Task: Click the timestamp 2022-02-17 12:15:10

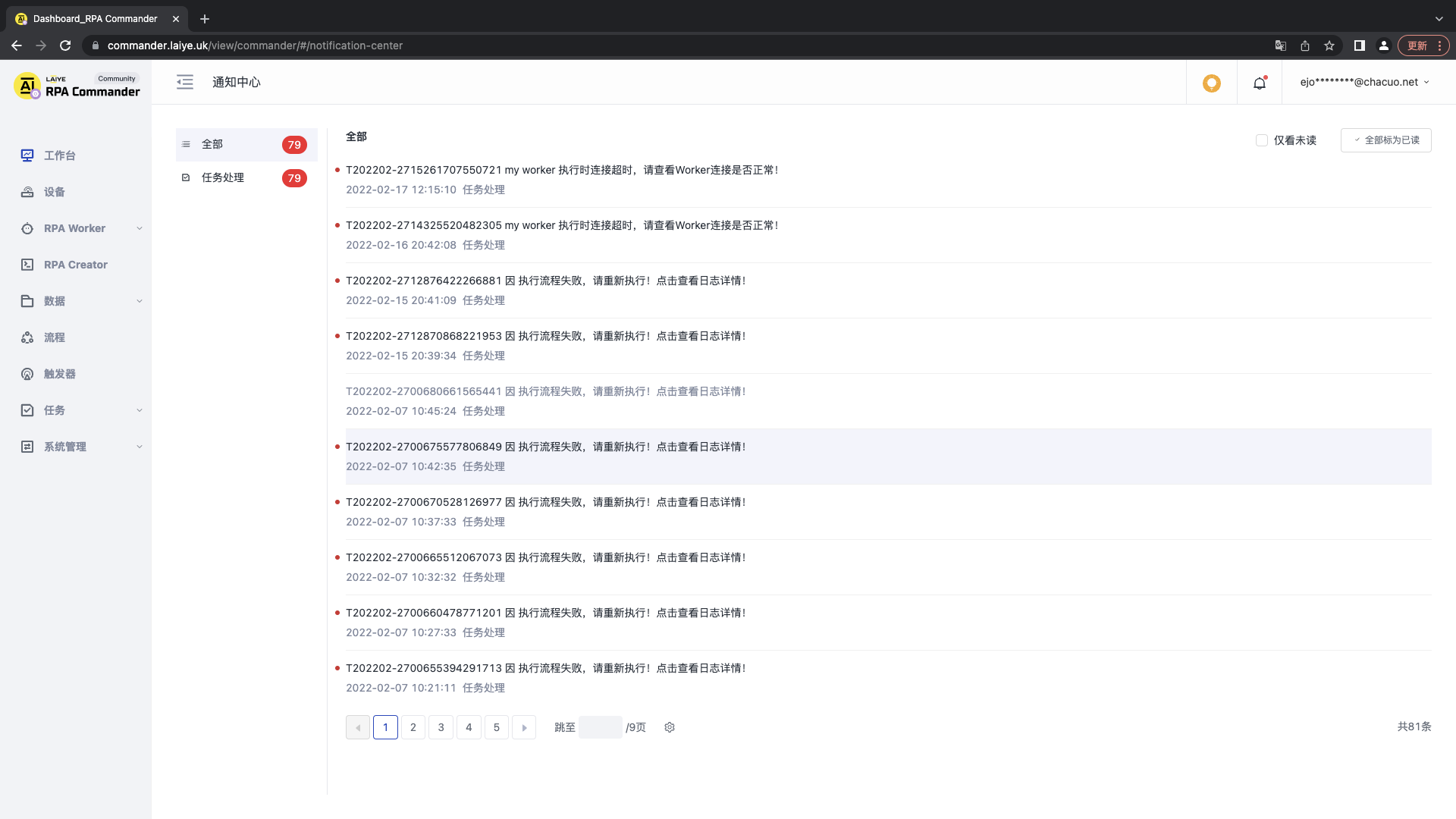Action: point(401,190)
